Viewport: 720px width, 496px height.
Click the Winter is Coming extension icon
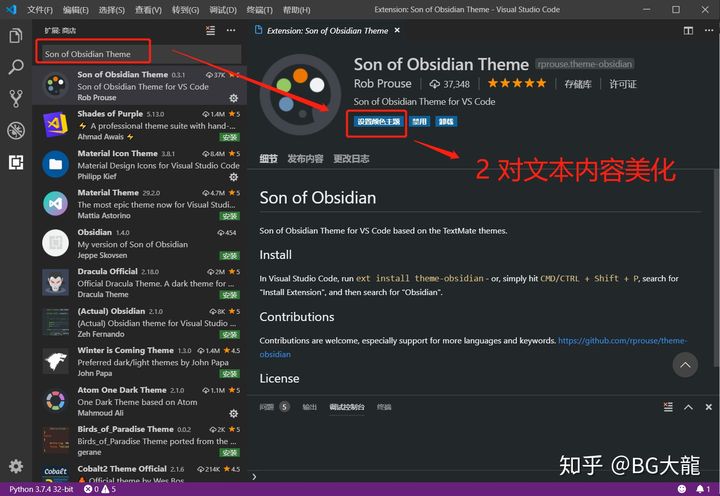(x=56, y=361)
